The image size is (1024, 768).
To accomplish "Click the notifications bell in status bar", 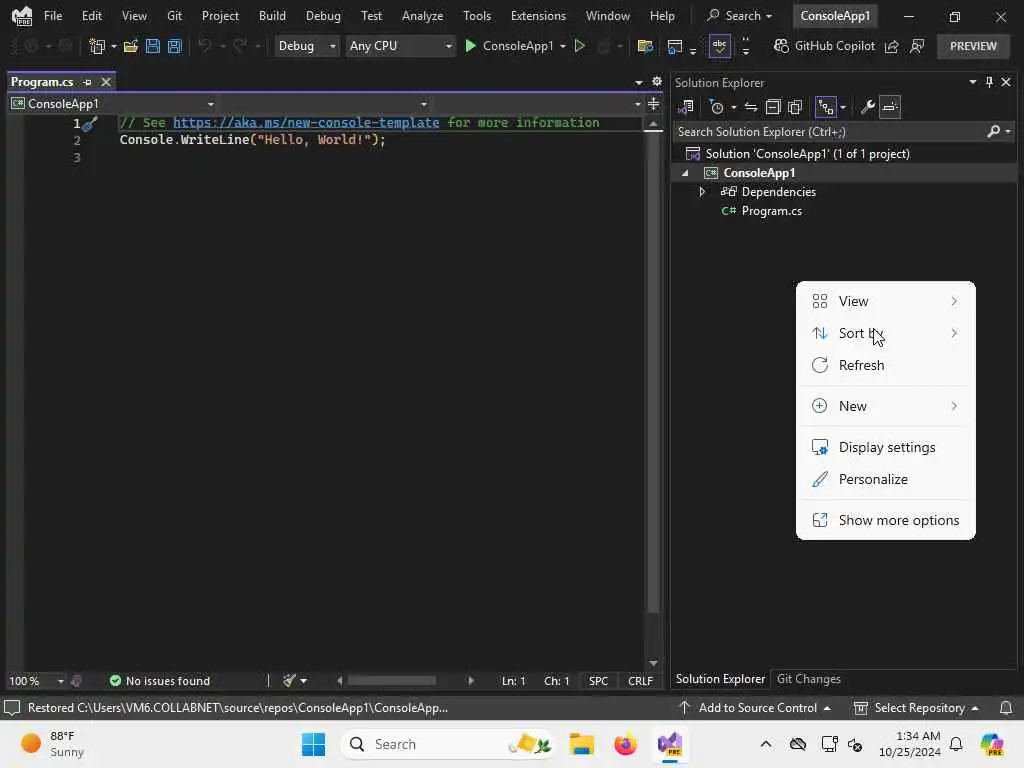I will point(1006,708).
